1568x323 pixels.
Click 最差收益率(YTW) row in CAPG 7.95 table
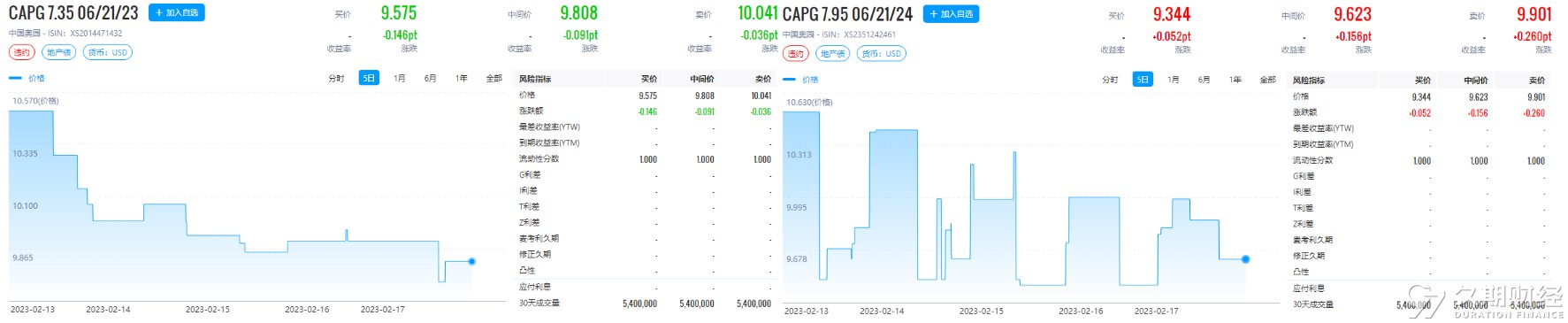click(1419, 128)
